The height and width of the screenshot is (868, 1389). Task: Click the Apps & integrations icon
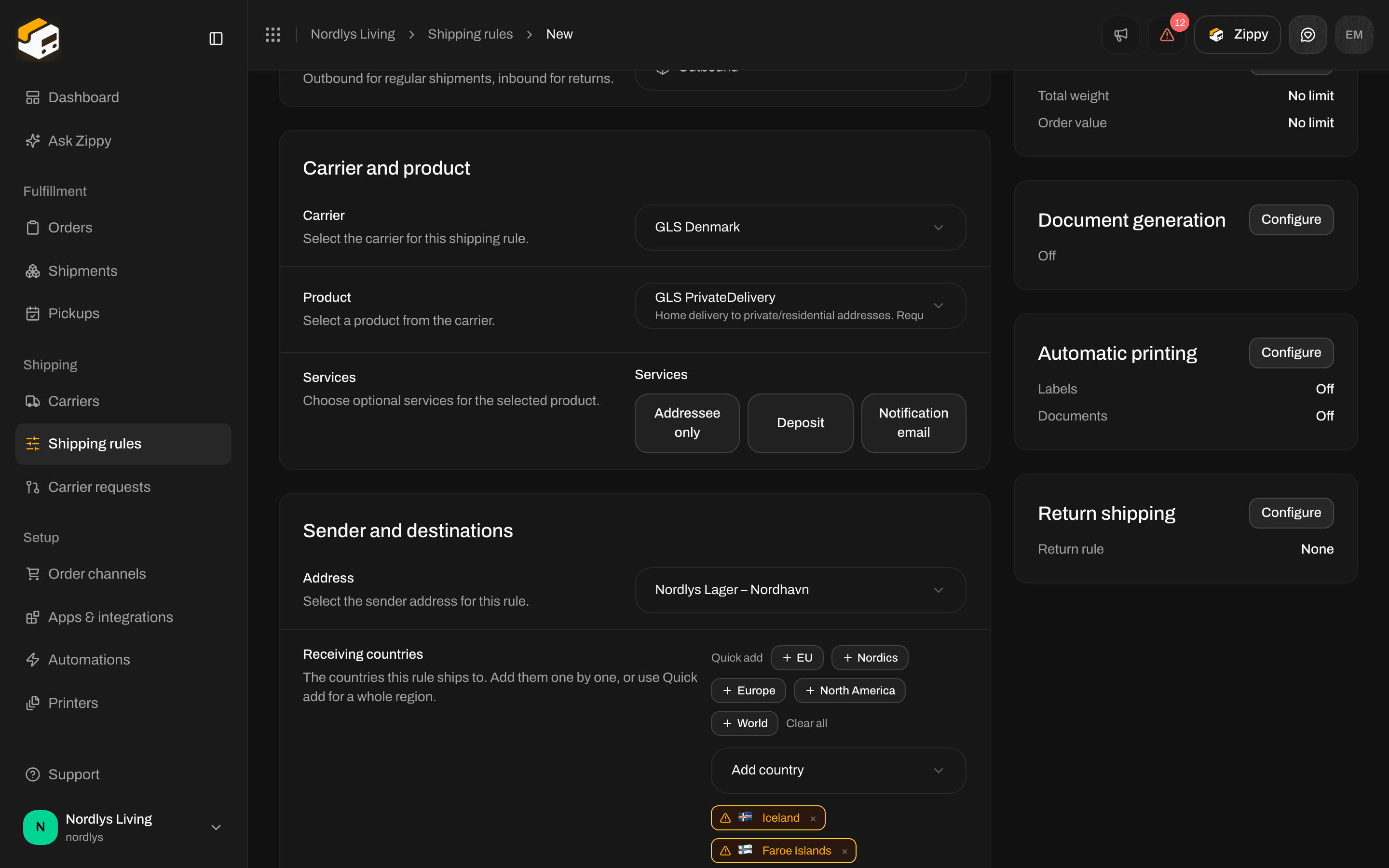pos(33,617)
